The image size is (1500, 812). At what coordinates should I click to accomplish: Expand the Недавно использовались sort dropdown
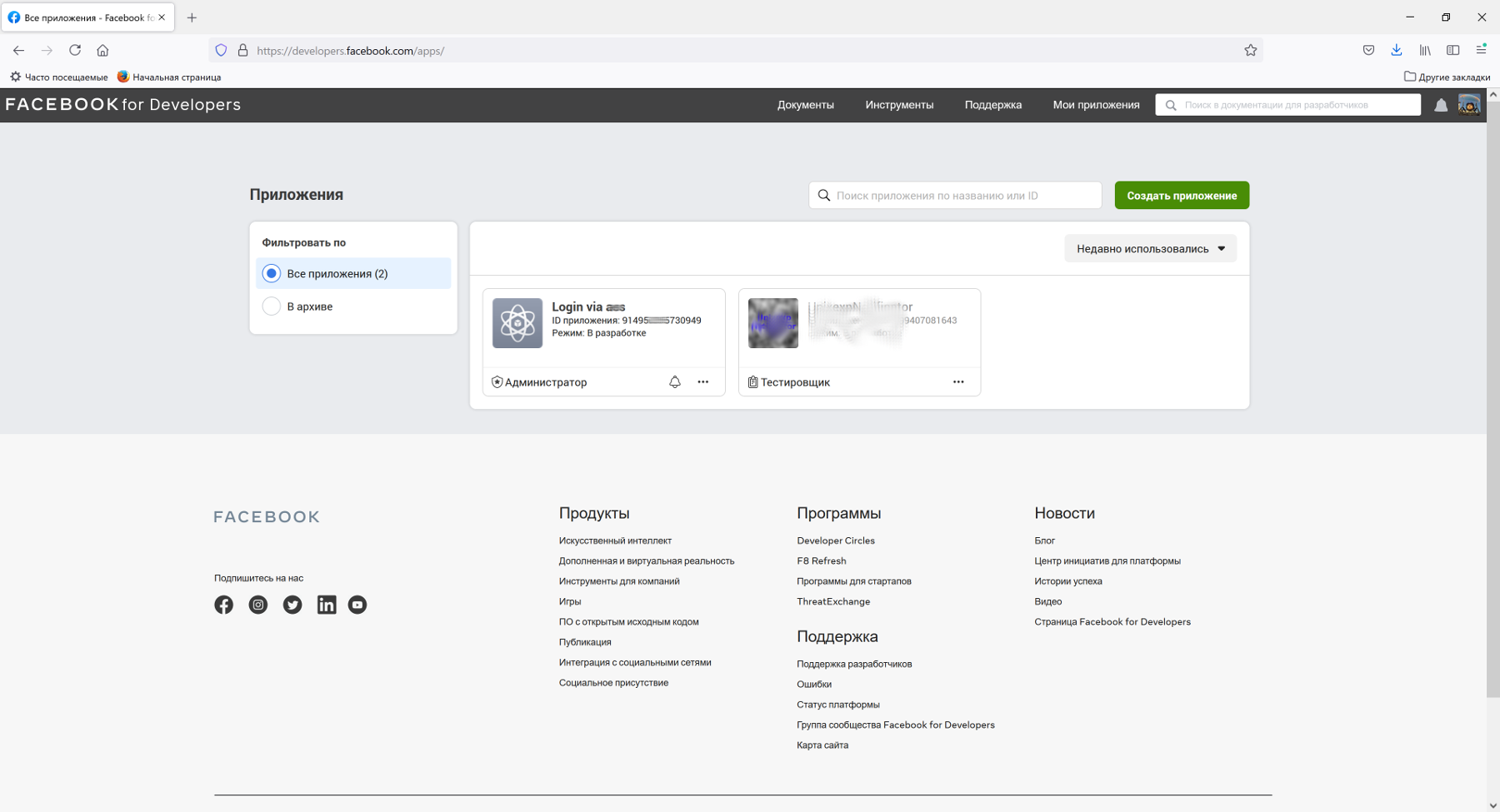tap(1150, 249)
